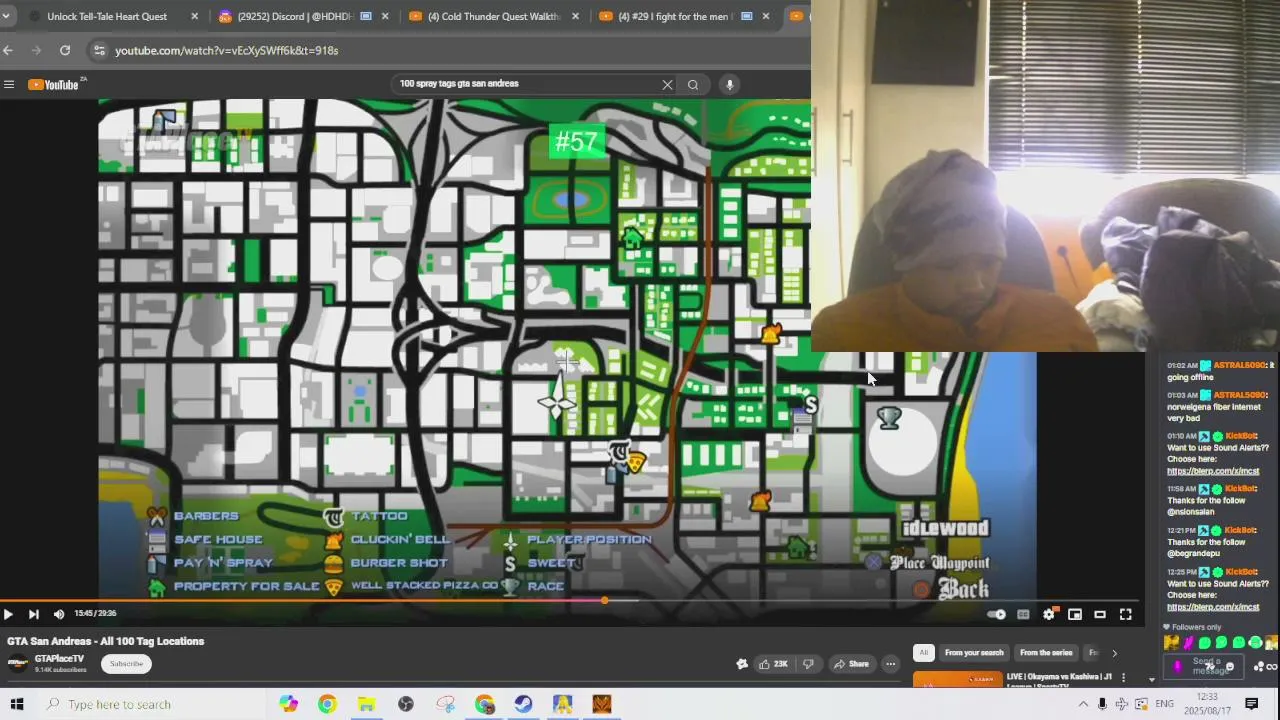Image resolution: width=1280 pixels, height=720 pixels.
Task: Clear the YouTube search text
Action: [667, 85]
